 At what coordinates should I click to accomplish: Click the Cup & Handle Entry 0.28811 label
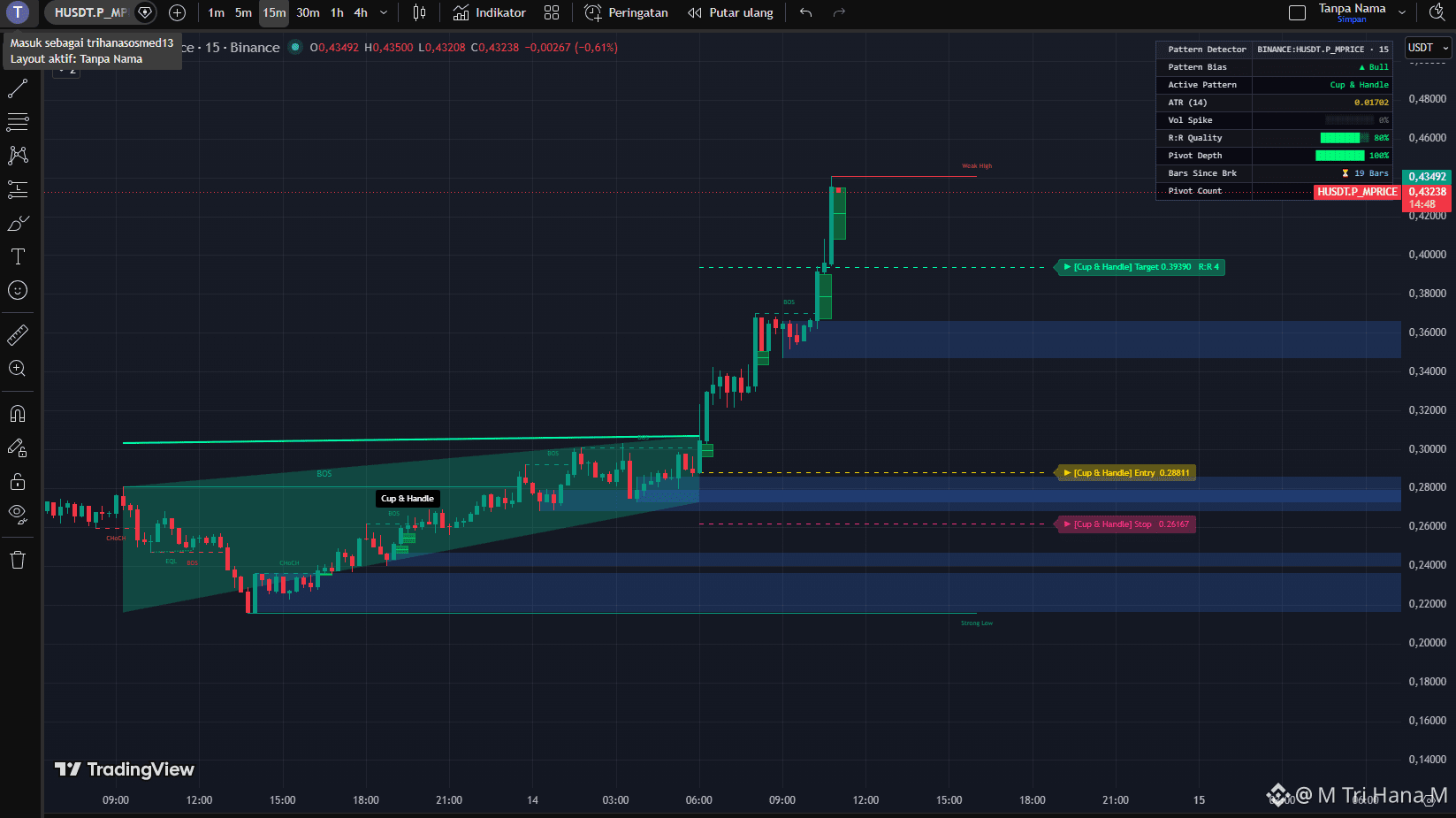(1126, 473)
